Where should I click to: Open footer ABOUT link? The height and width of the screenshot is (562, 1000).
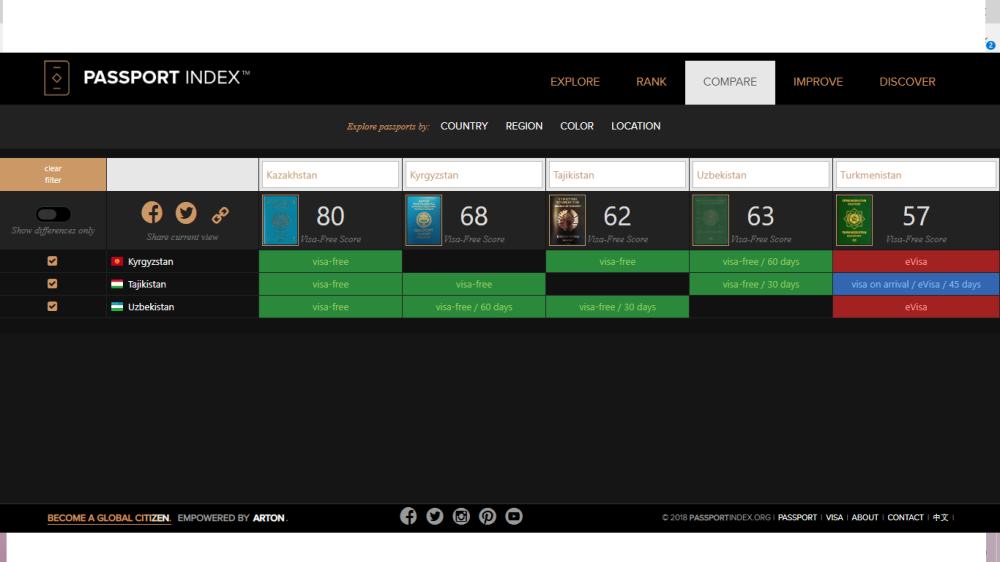click(865, 517)
